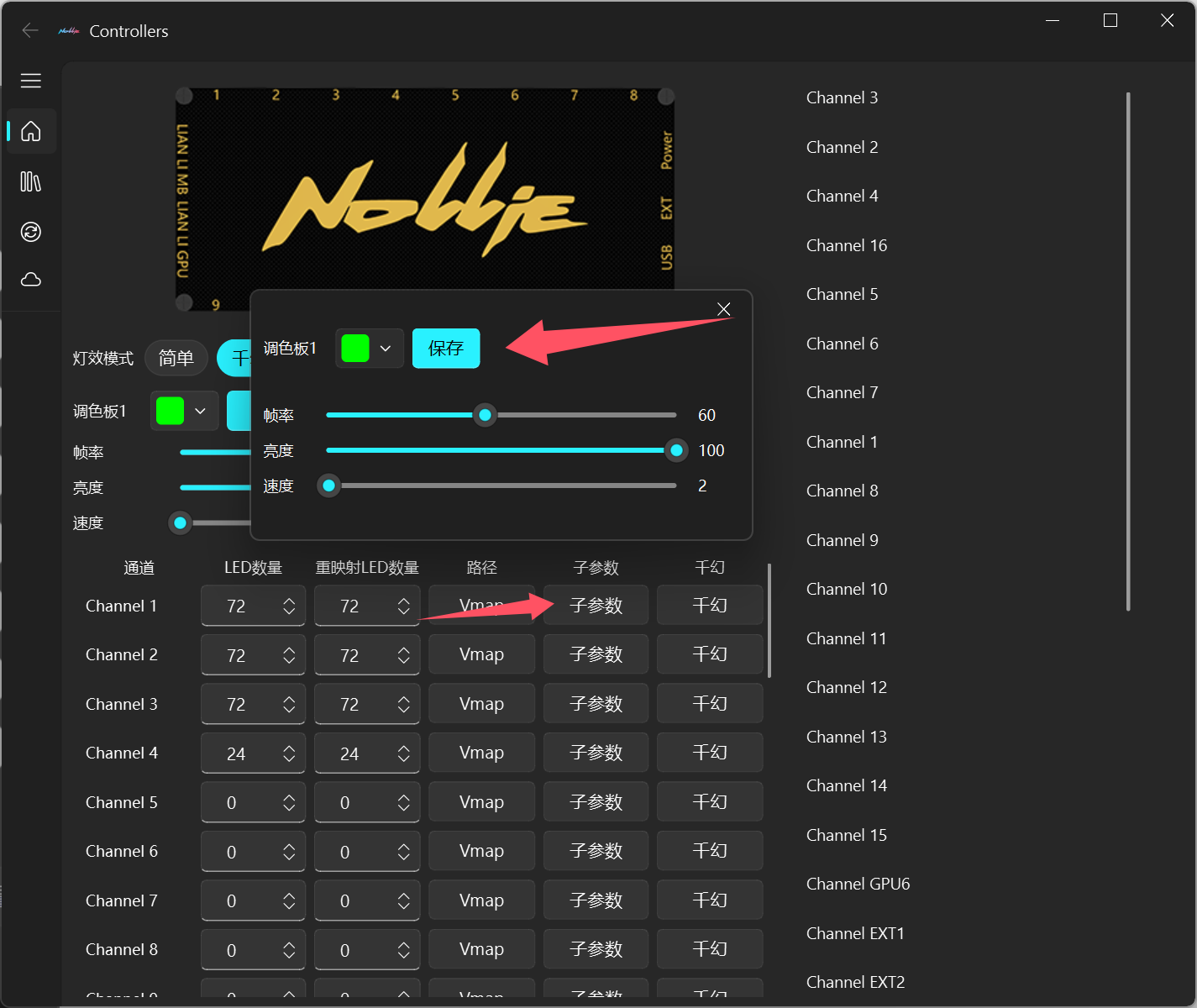
Task: Select Channel 2 in right list
Action: 842,148
